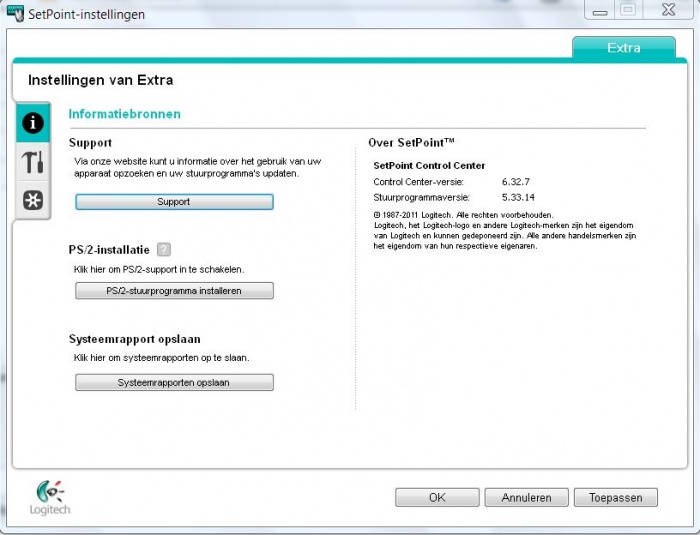
Task: Close the SetPoint-instellingen window
Action: coord(668,9)
